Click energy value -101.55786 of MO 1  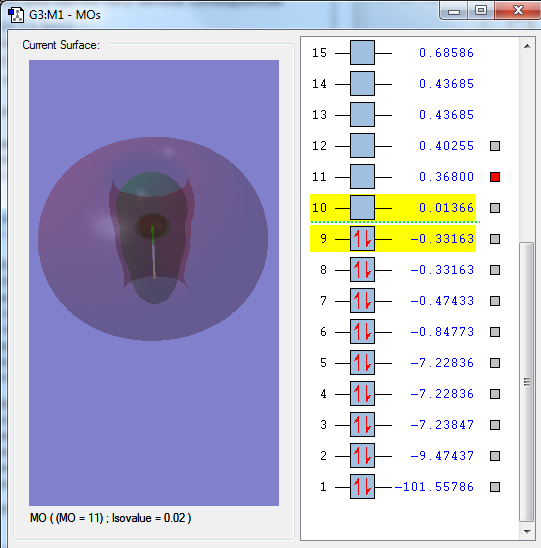pos(434,486)
